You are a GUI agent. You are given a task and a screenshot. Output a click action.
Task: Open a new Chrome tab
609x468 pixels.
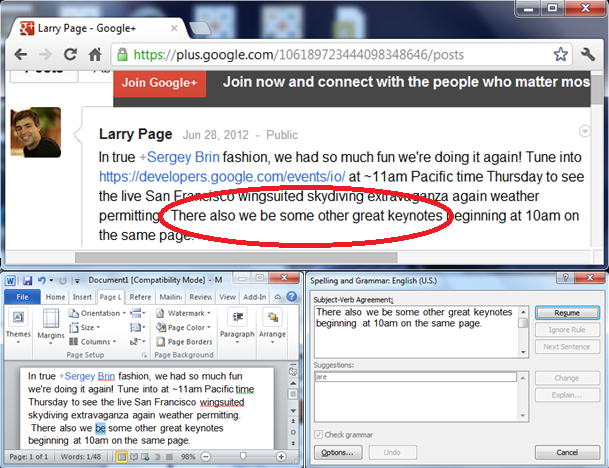[200, 28]
